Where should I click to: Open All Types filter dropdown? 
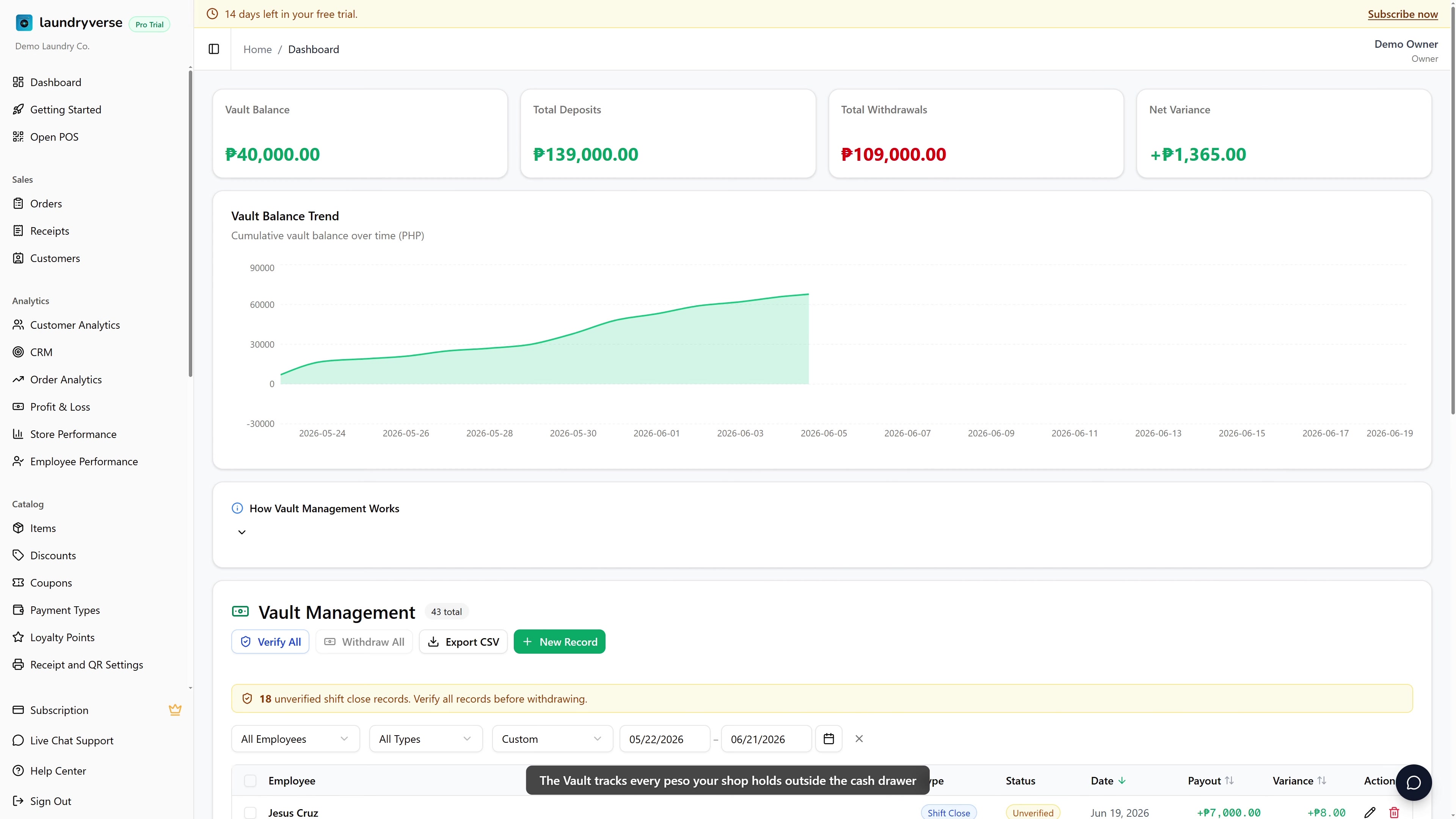[425, 739]
